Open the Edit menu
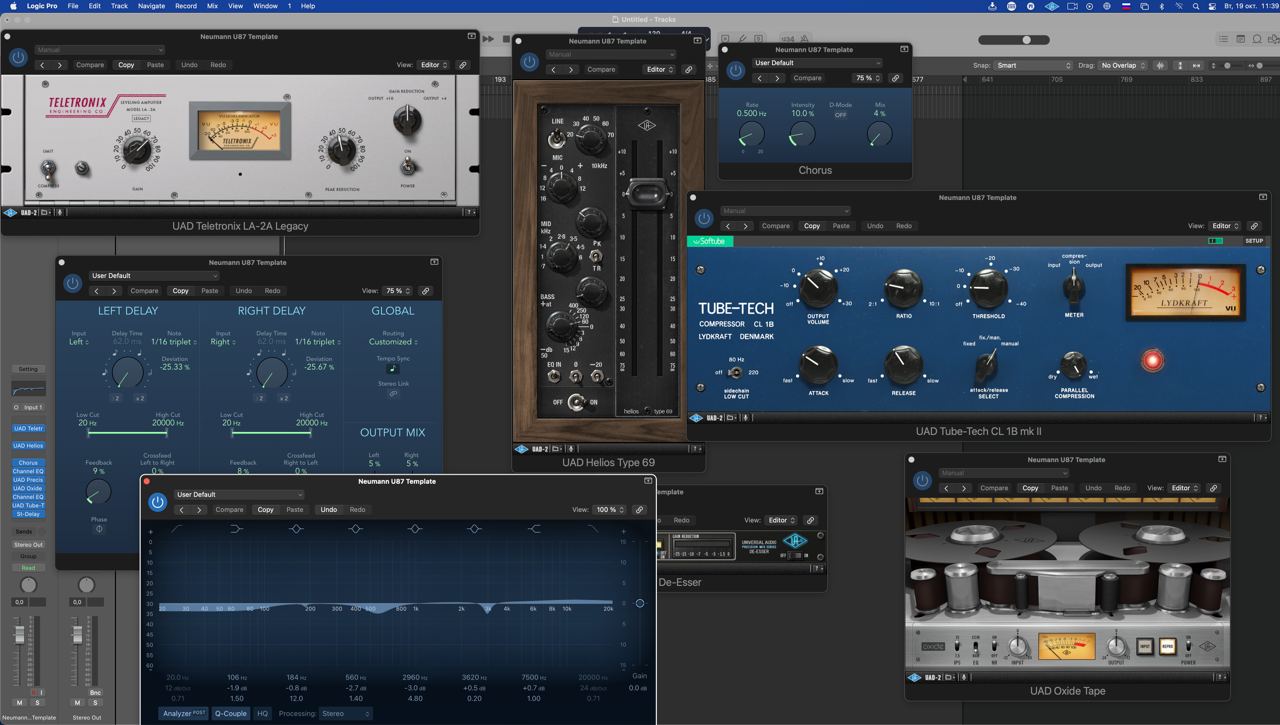Viewport: 1280px width, 725px height. [x=94, y=6]
